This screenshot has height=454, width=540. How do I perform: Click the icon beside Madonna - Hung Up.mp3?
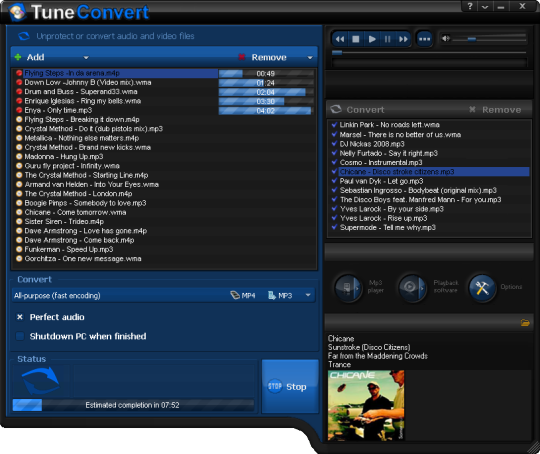coord(19,157)
